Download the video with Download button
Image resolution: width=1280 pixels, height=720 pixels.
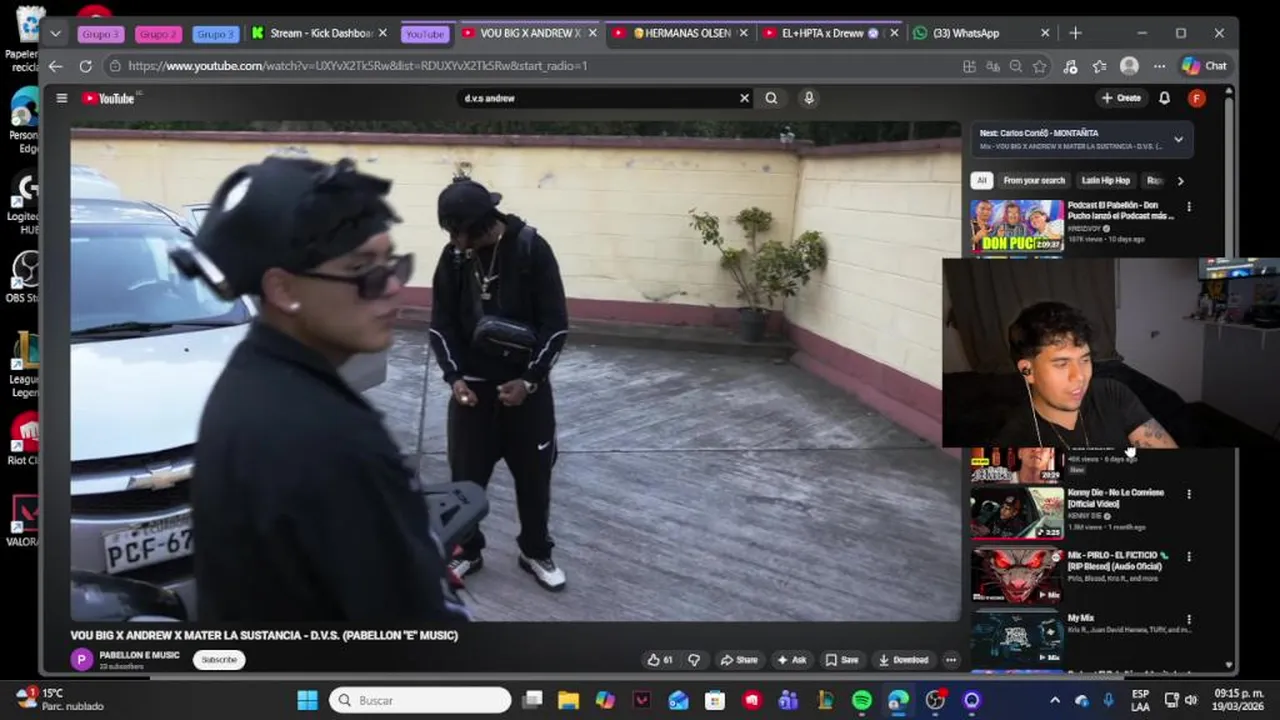pos(904,660)
